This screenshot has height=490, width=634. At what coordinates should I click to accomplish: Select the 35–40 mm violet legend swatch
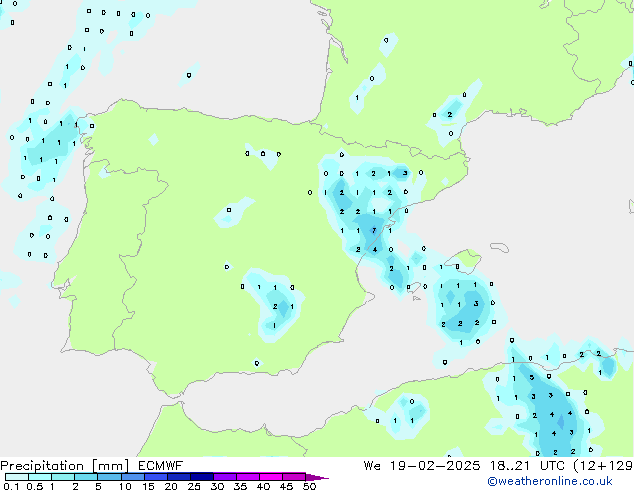coord(249,477)
